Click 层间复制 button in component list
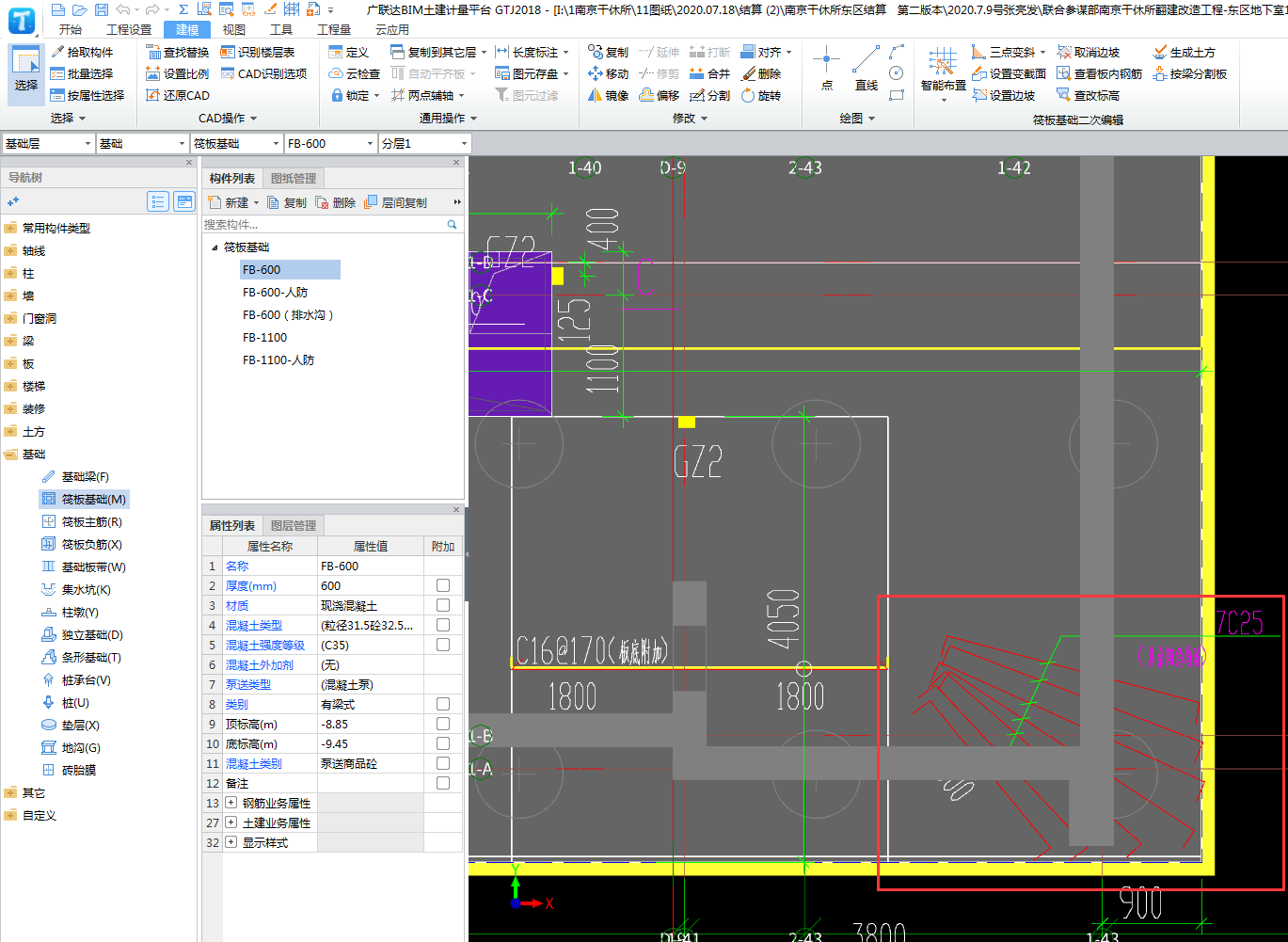The height and width of the screenshot is (942, 1288). coord(395,202)
